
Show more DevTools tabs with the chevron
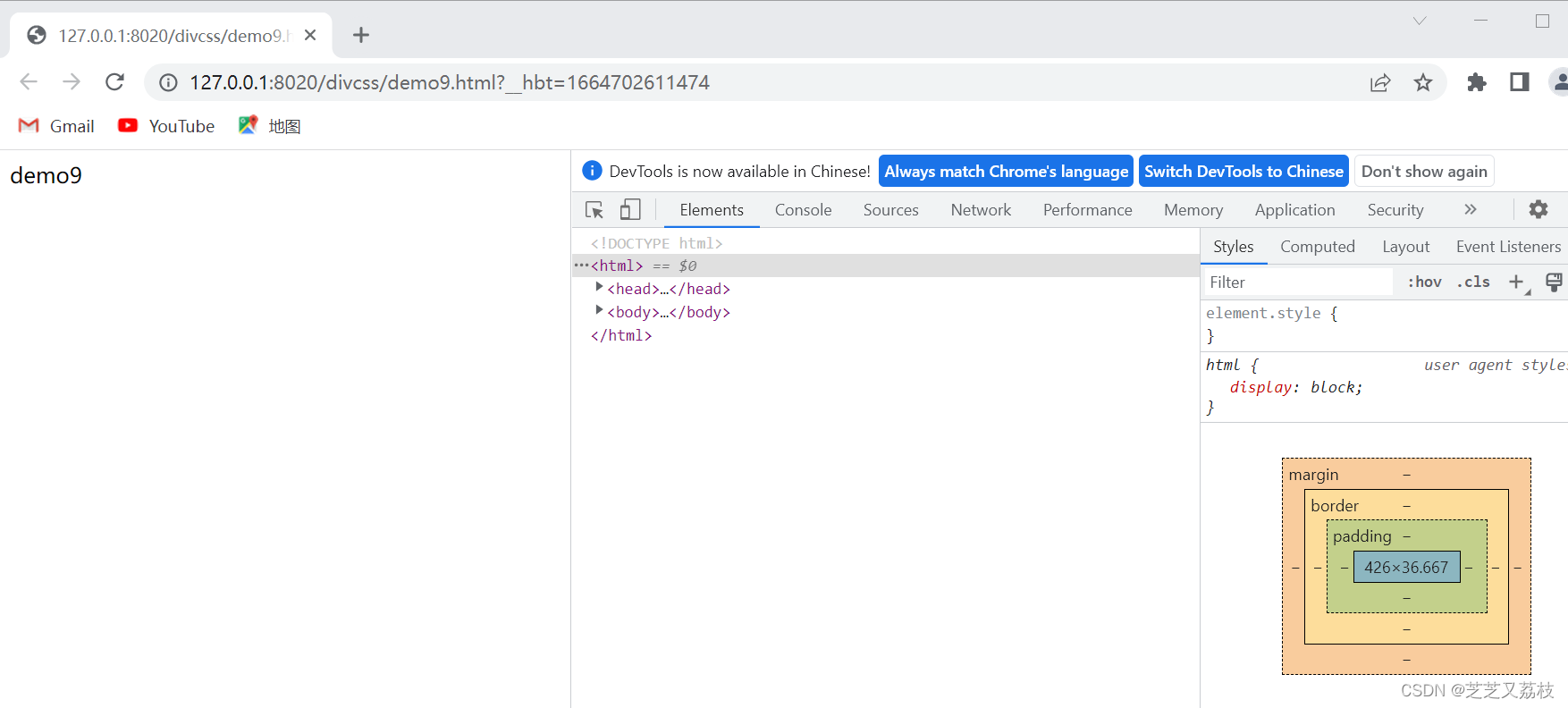pos(1471,209)
